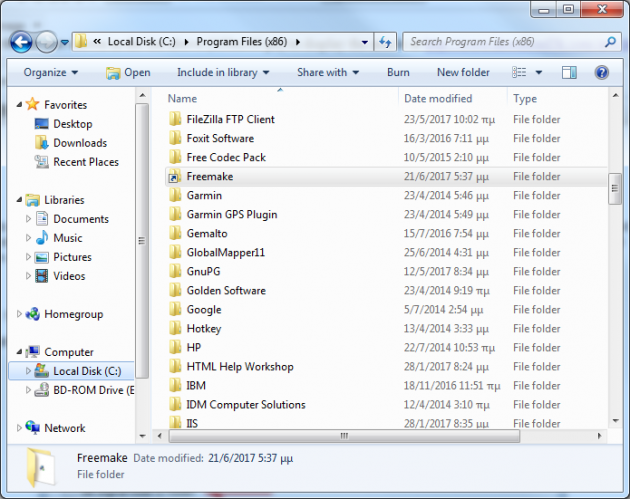Open the Organize menu
This screenshot has height=499, width=630.
(x=51, y=72)
